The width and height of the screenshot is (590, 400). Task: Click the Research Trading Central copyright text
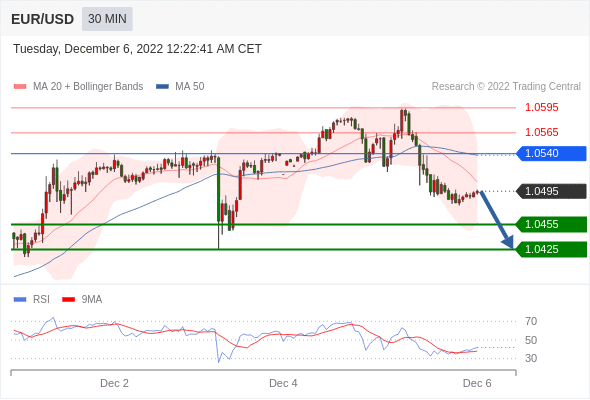pyautogui.click(x=506, y=87)
